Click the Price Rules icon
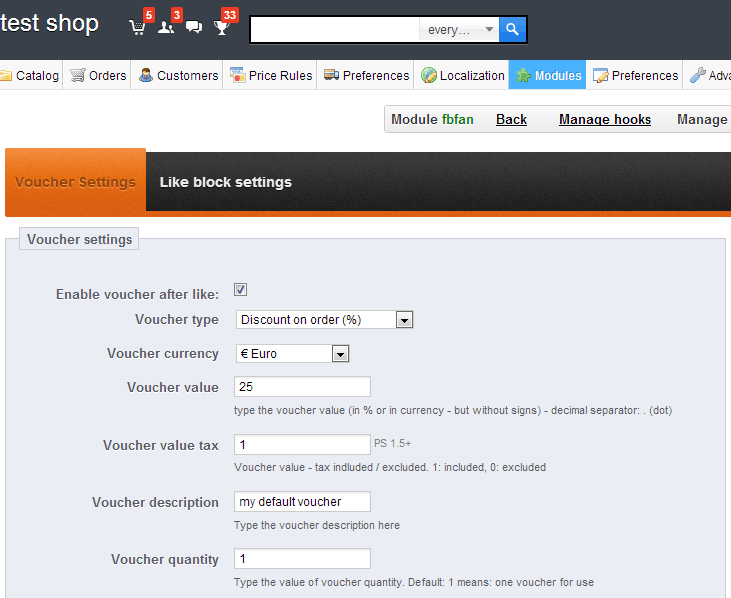Viewport: 731px width, 598px height. pyautogui.click(x=237, y=75)
